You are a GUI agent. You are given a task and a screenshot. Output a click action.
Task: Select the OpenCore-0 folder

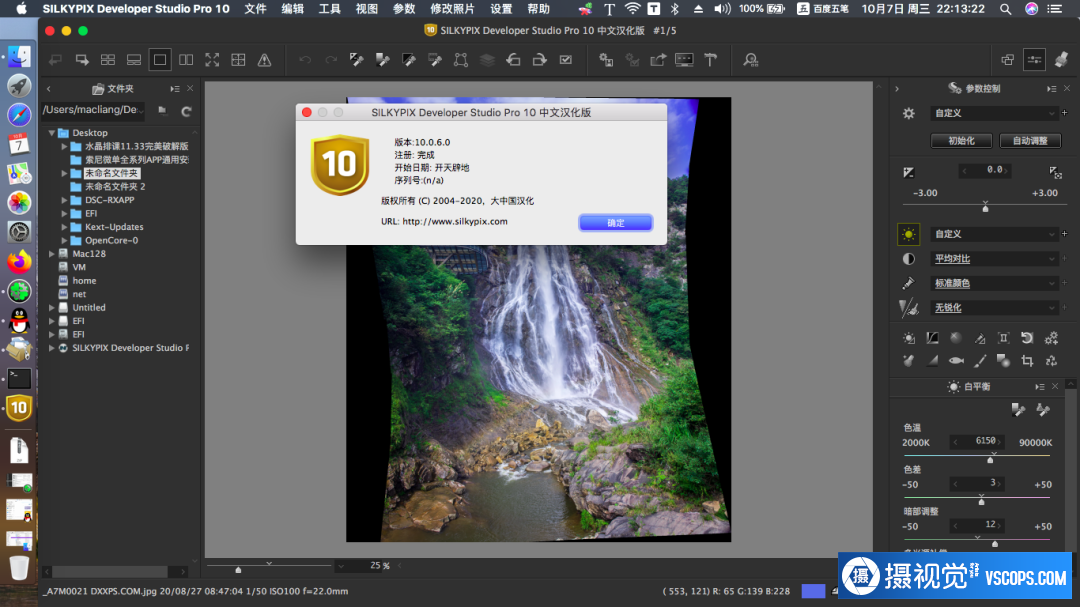(x=111, y=240)
